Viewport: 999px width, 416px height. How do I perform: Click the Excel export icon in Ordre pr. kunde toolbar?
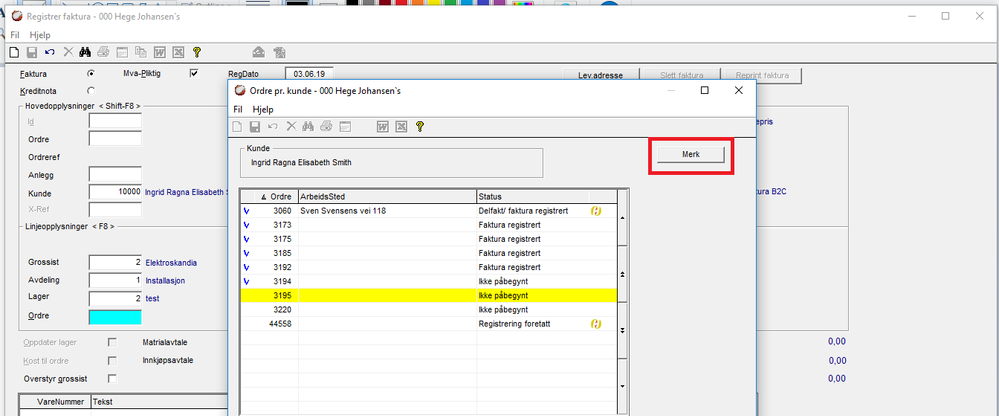[401, 126]
